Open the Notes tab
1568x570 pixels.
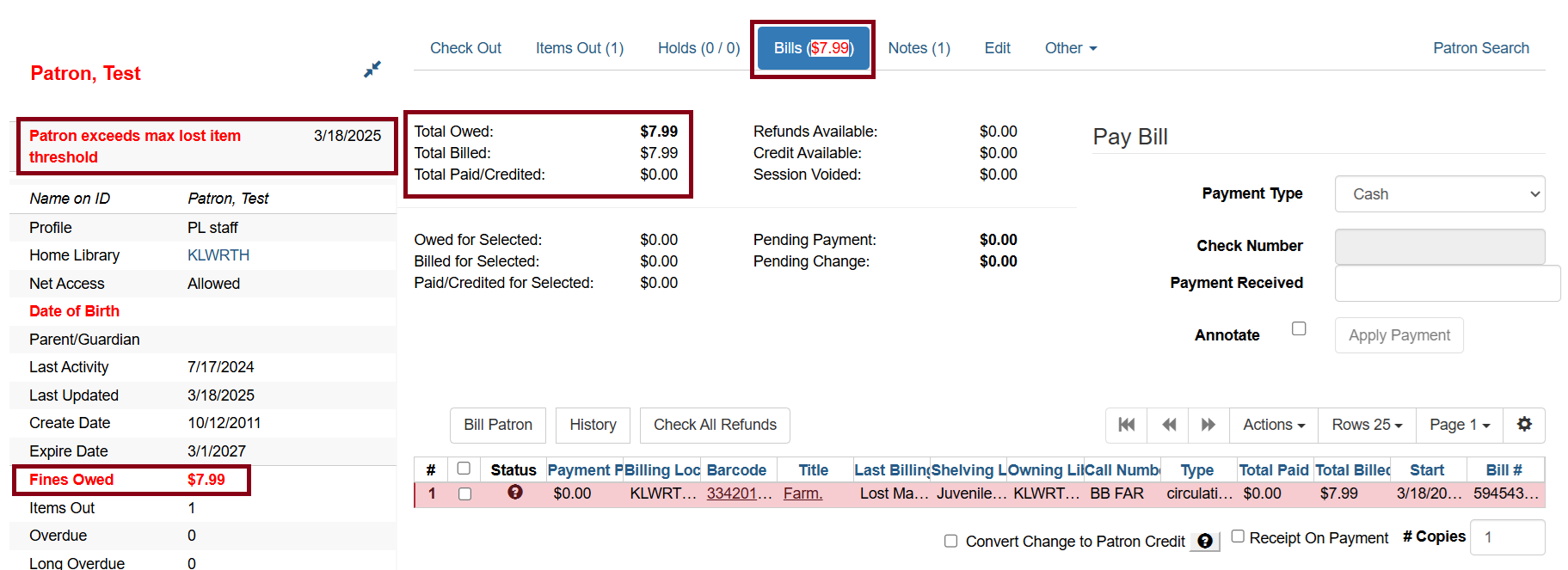pos(919,48)
